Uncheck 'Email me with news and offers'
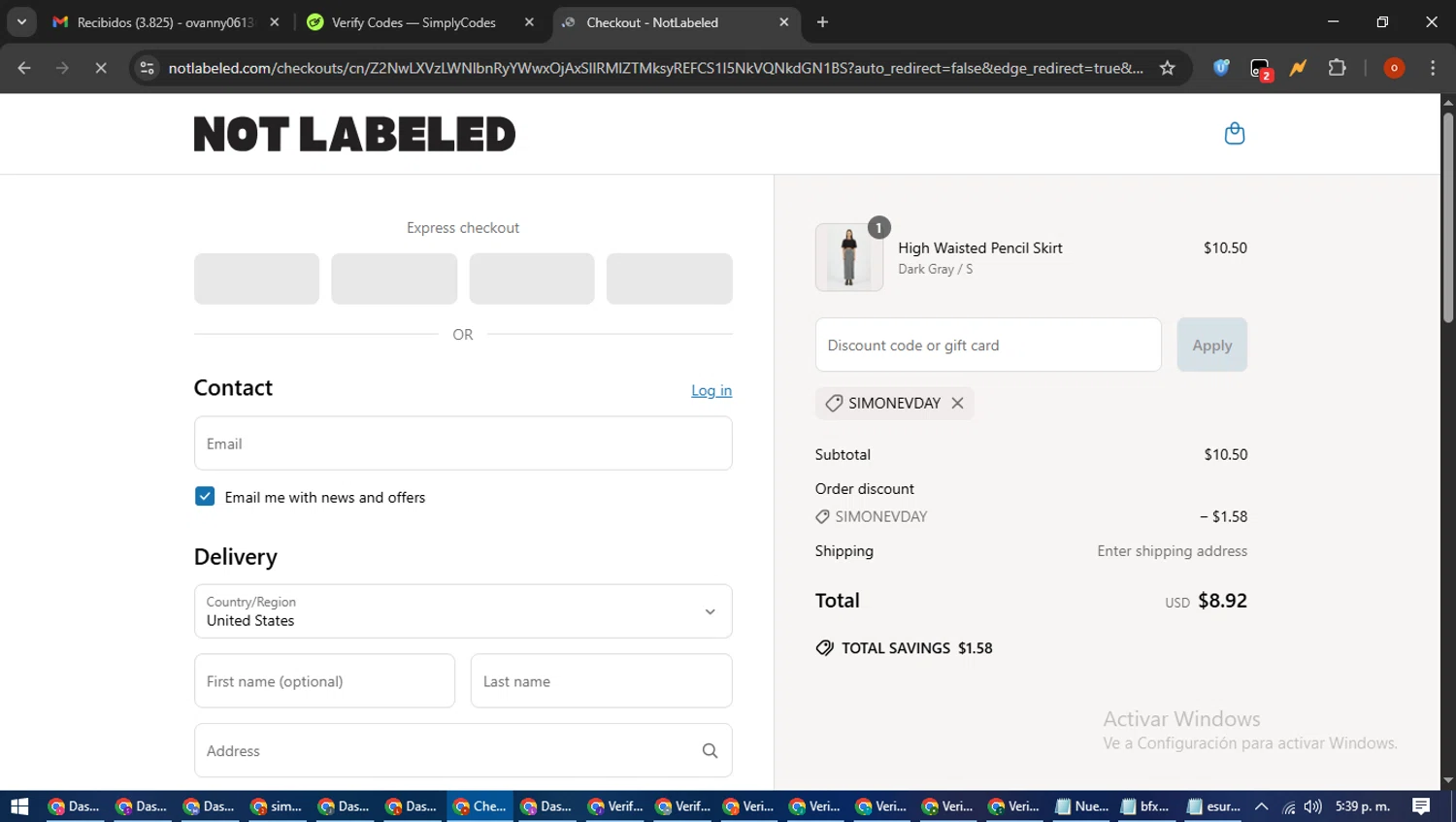The image size is (1456, 822). [x=205, y=497]
